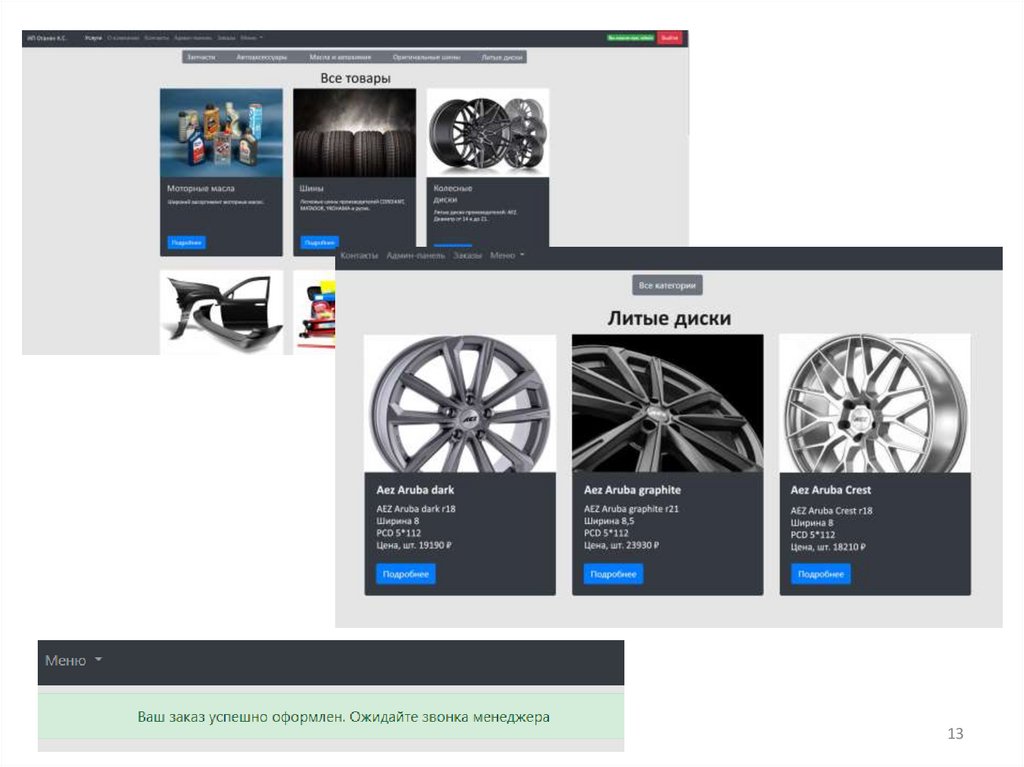Open 'Заказы' in the discs window navbar
Viewport: 1024px width, 767px height.
(x=468, y=255)
